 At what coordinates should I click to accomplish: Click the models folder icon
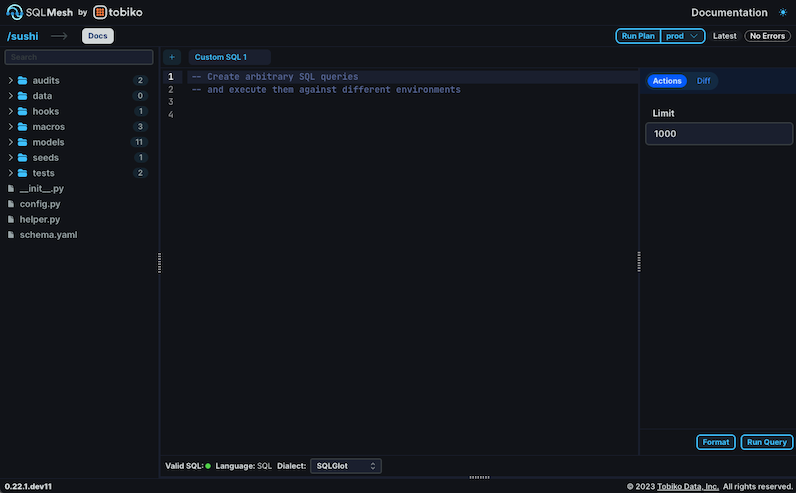pos(22,142)
